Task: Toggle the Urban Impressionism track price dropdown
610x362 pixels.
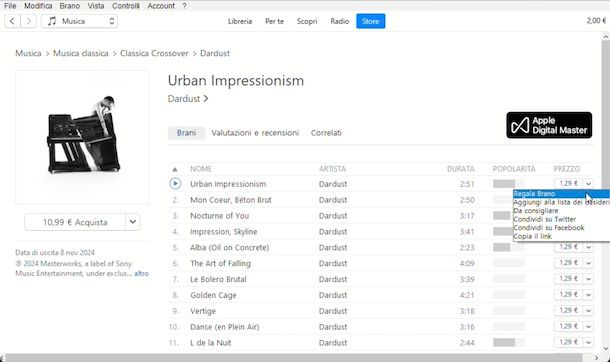Action: tap(589, 183)
